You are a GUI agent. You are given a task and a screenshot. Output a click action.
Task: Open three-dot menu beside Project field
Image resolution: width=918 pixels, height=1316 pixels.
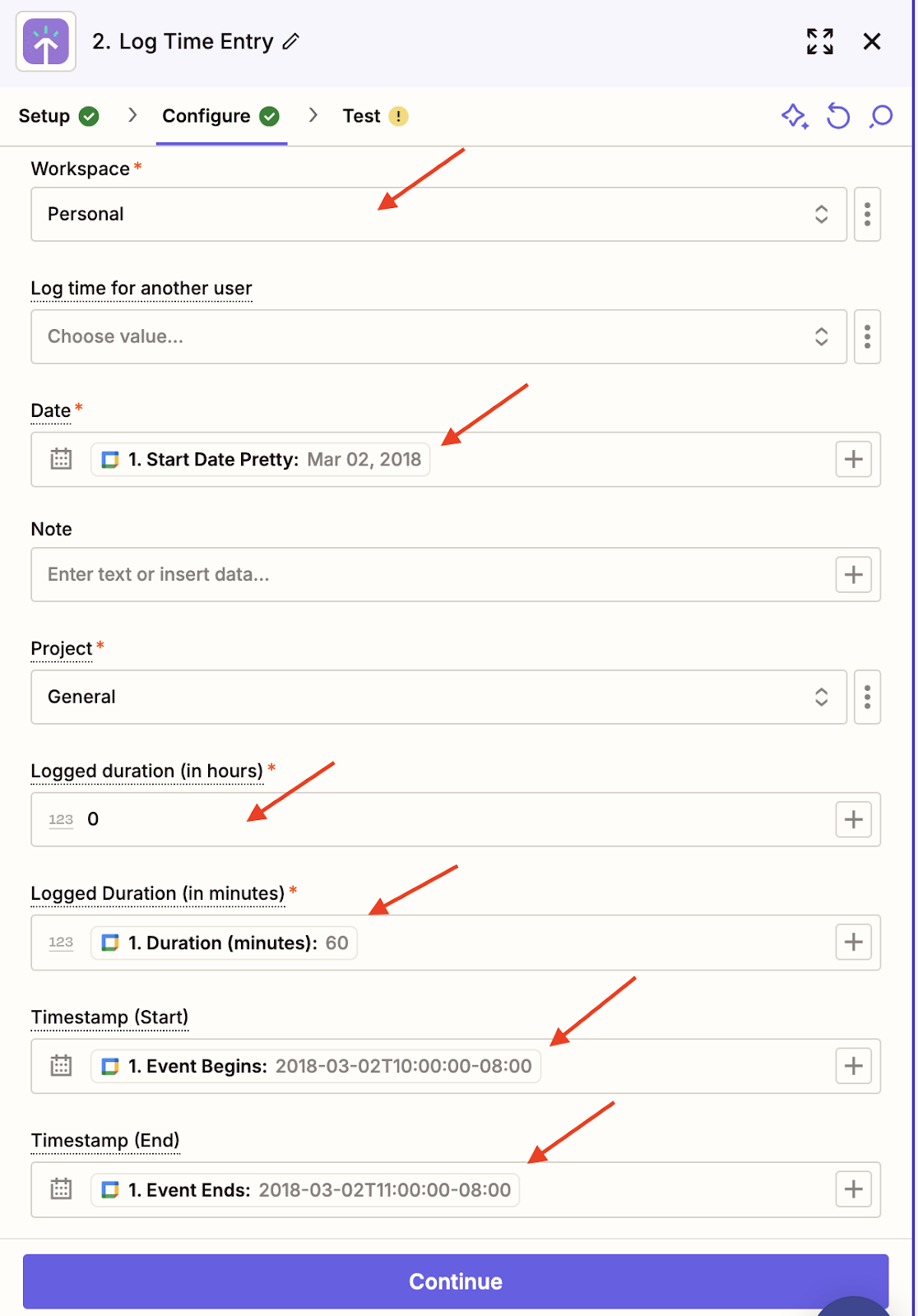[867, 697]
